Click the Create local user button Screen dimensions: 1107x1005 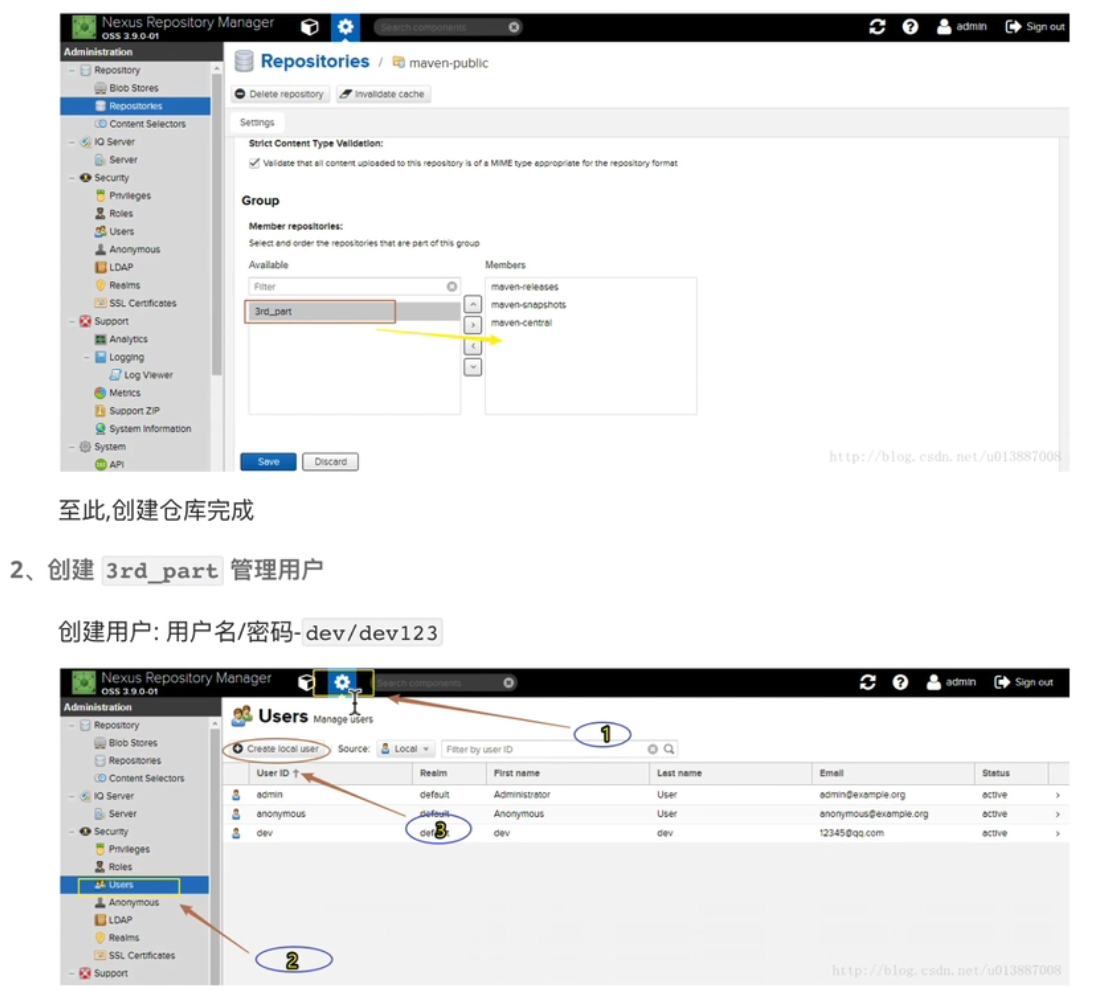276,749
